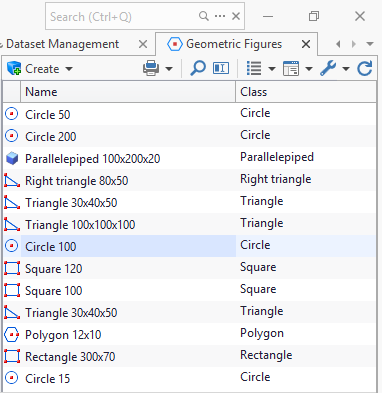382x393 pixels.
Task: Toggle the text edit mode icon
Action: [x=221, y=68]
